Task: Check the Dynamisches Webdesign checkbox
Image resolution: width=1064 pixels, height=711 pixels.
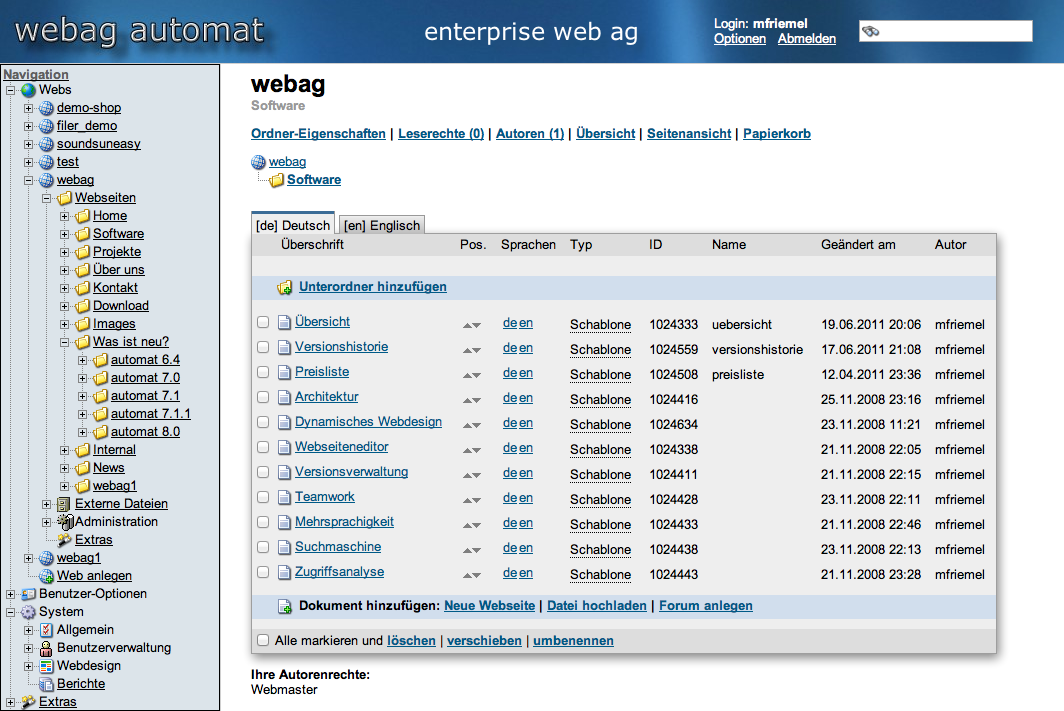Action: [263, 423]
